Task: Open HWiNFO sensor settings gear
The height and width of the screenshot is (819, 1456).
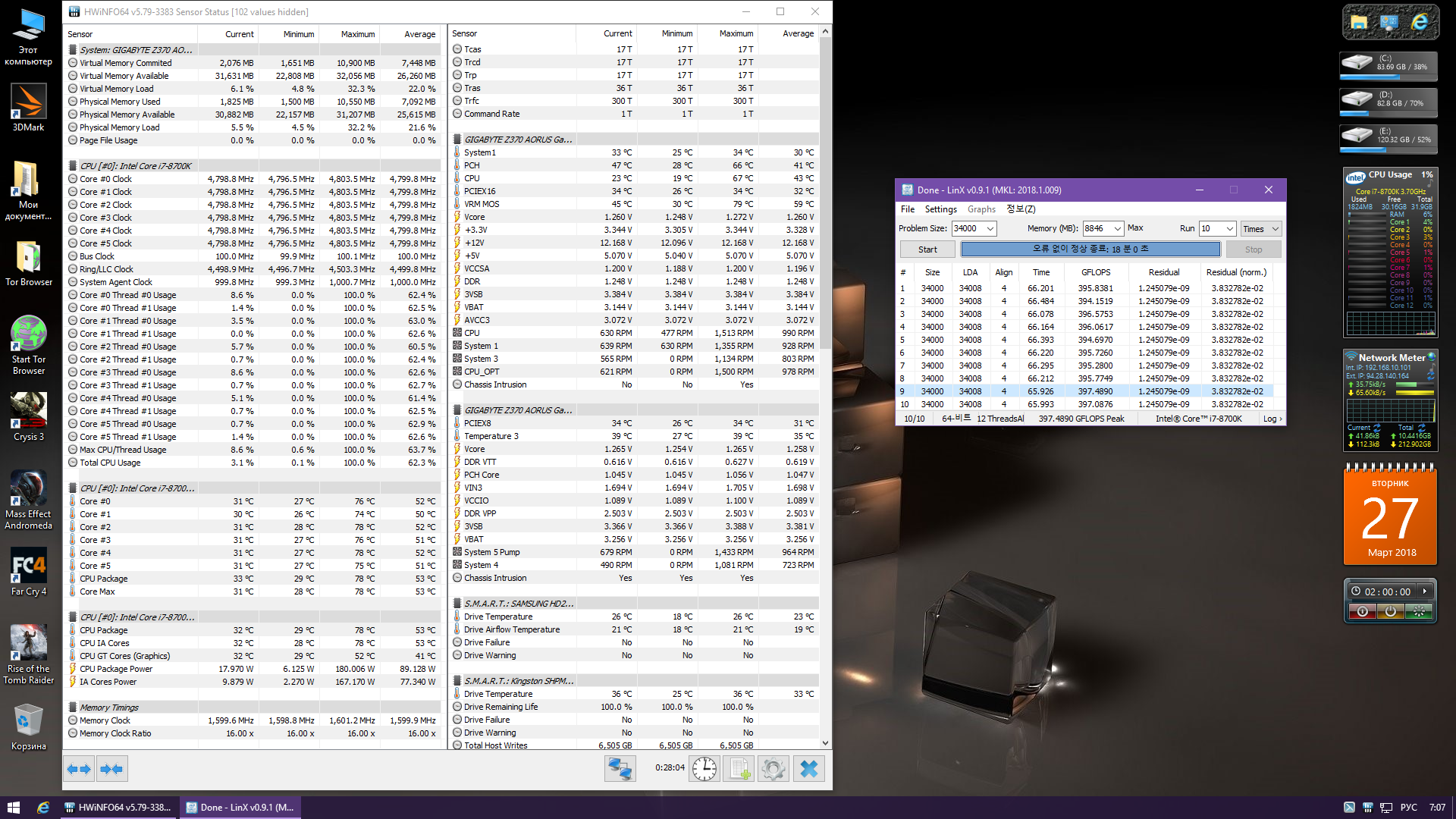Action: [x=773, y=769]
